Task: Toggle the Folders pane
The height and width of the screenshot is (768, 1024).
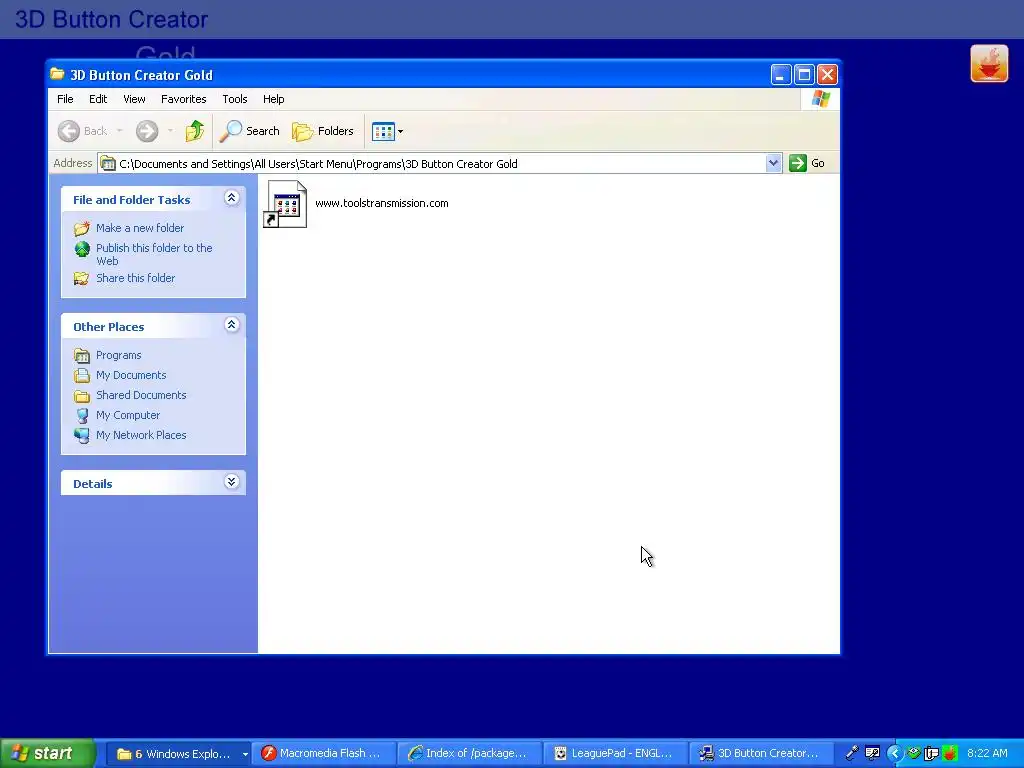Action: 323,131
